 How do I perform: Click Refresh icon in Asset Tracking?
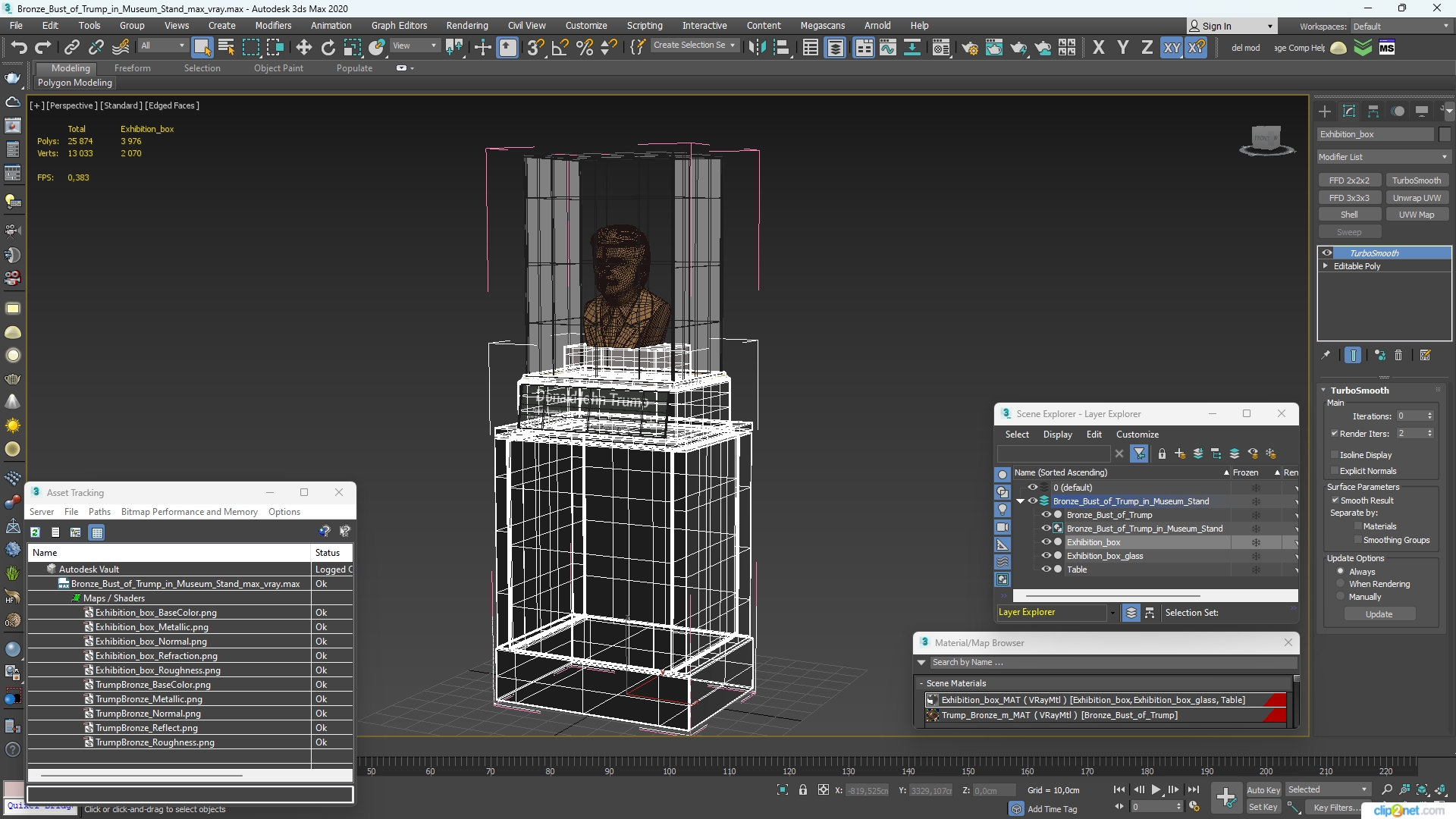click(x=35, y=532)
